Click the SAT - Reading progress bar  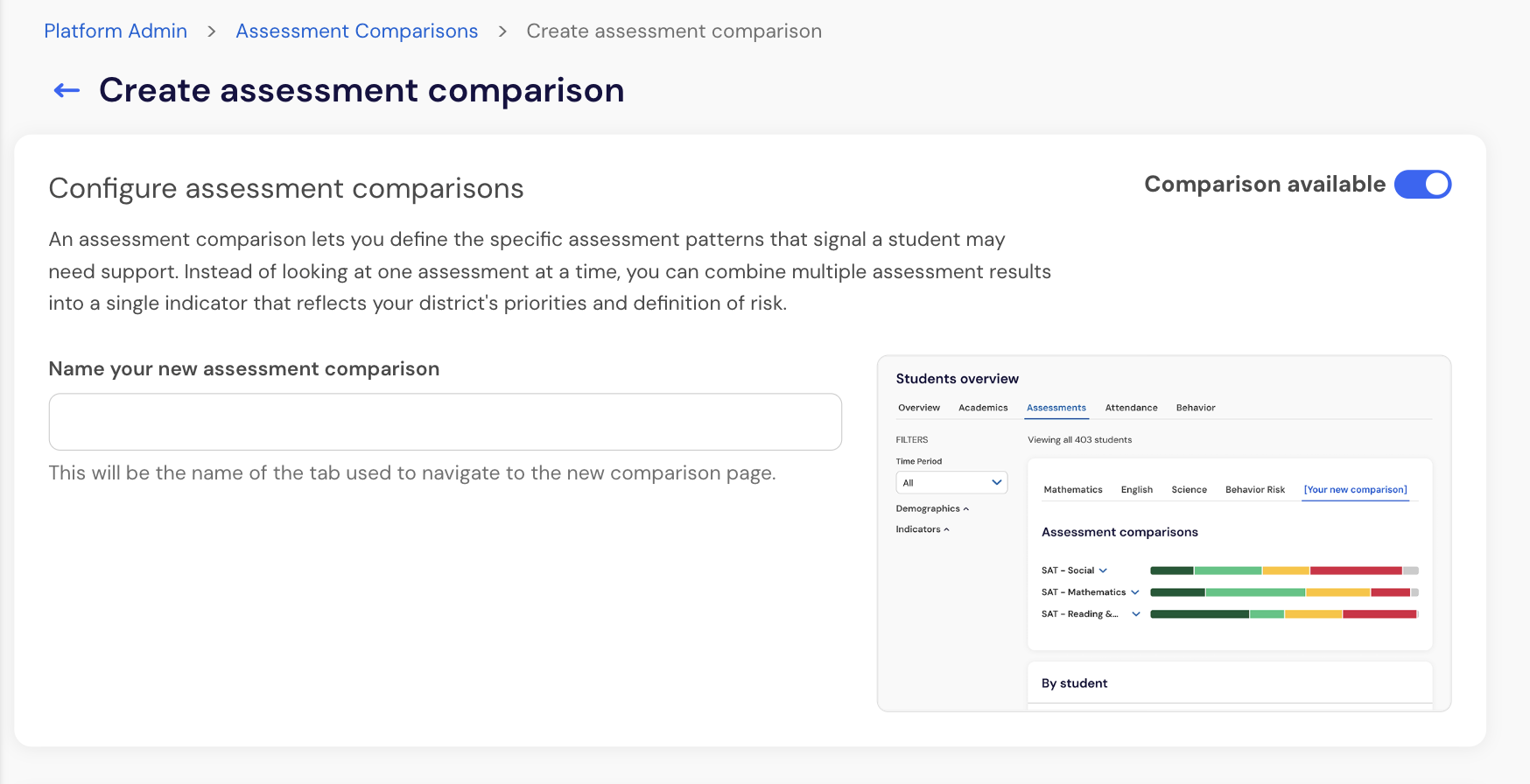click(x=1284, y=614)
